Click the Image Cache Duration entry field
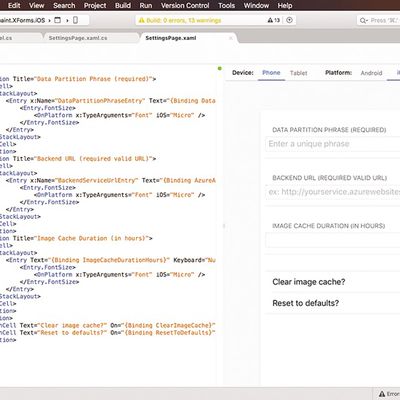Viewport: 400px width, 400px height. pyautogui.click(x=333, y=240)
